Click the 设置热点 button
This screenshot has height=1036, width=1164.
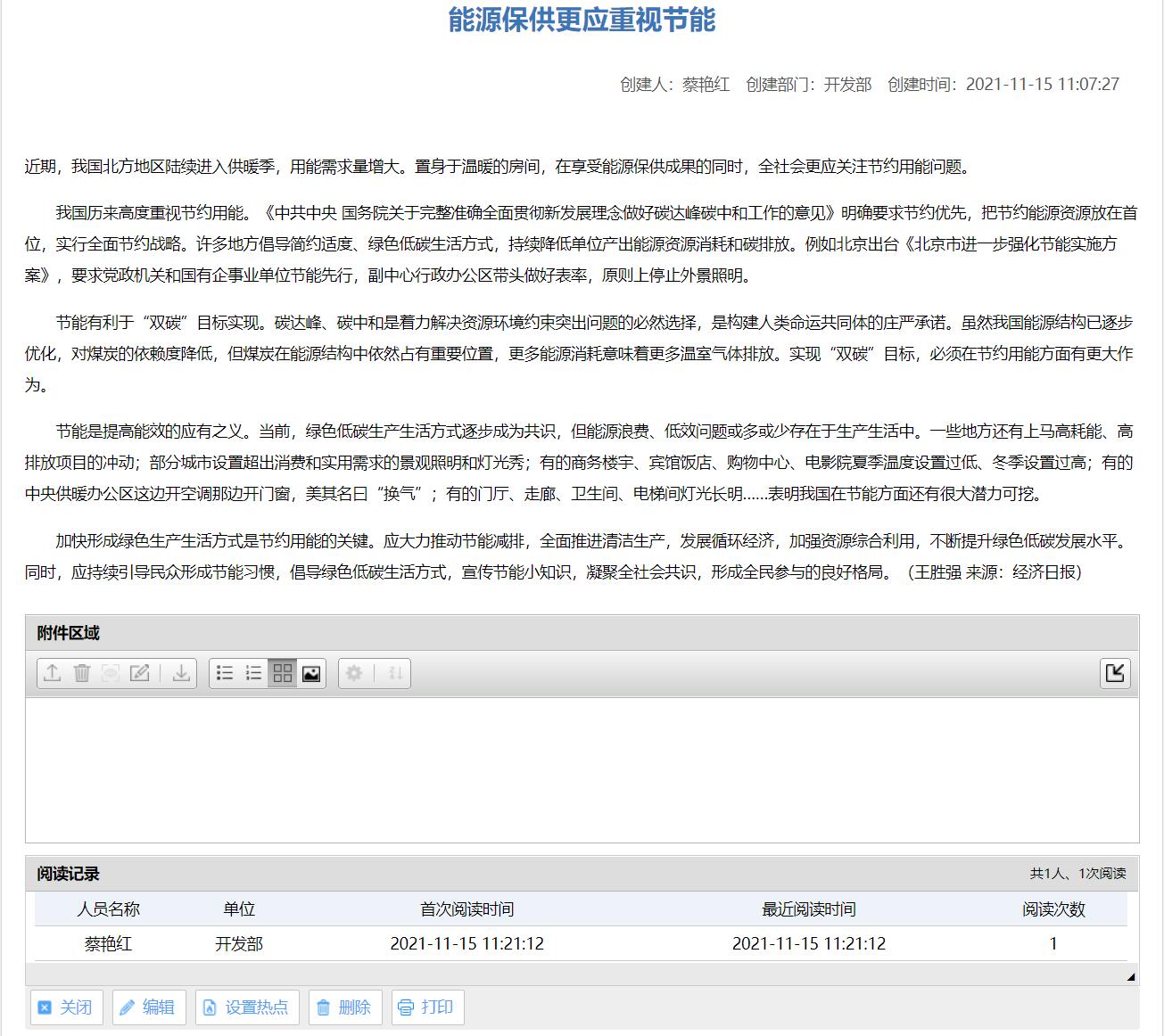tap(247, 1007)
